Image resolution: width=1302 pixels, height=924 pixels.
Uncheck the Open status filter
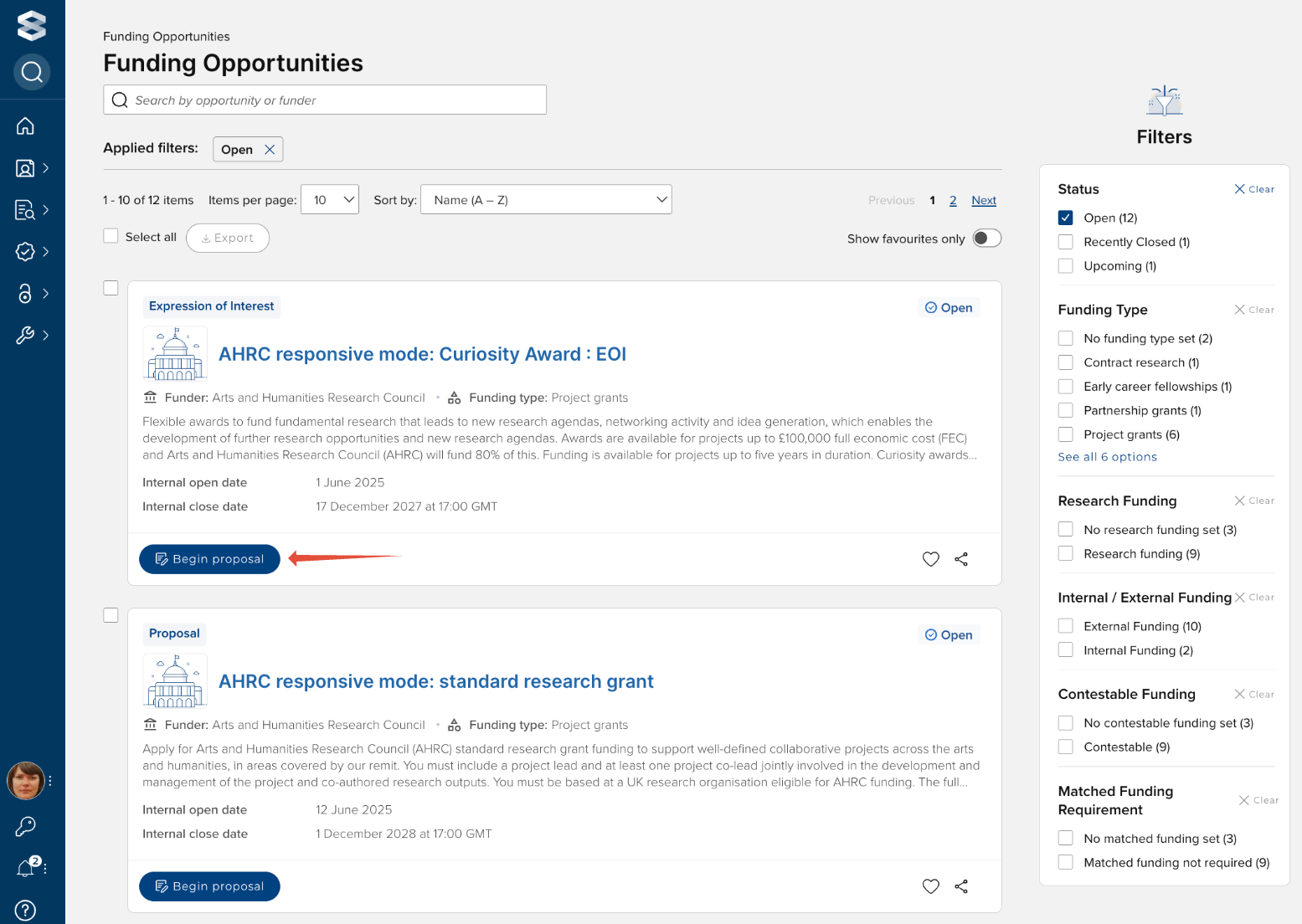pyautogui.click(x=1065, y=218)
